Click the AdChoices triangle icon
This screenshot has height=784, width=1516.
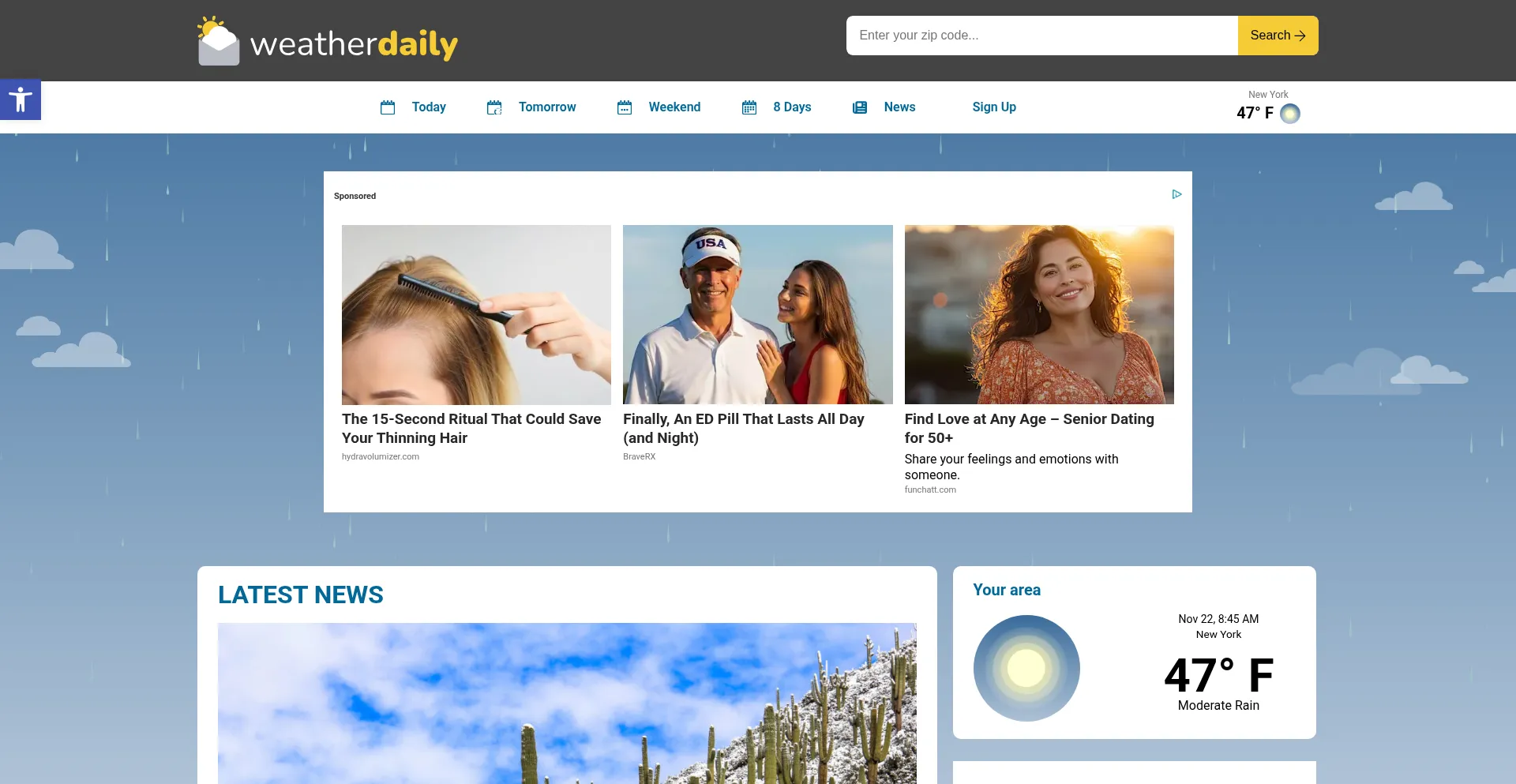point(1176,194)
